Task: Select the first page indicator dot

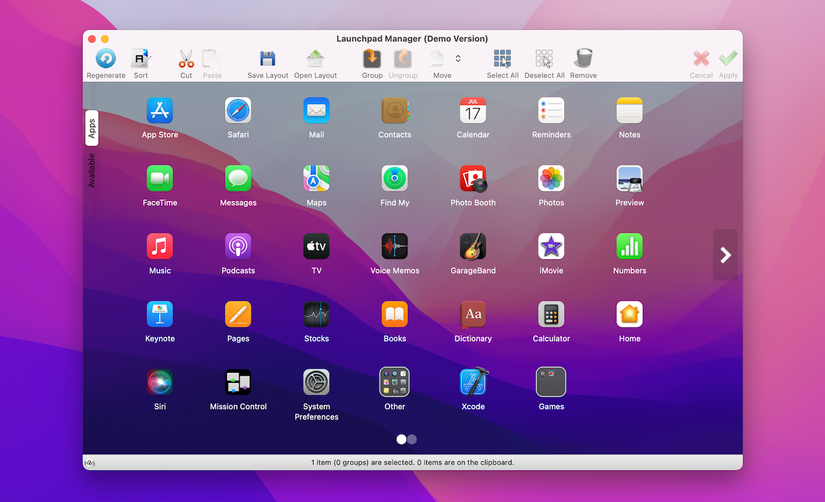Action: coord(402,439)
